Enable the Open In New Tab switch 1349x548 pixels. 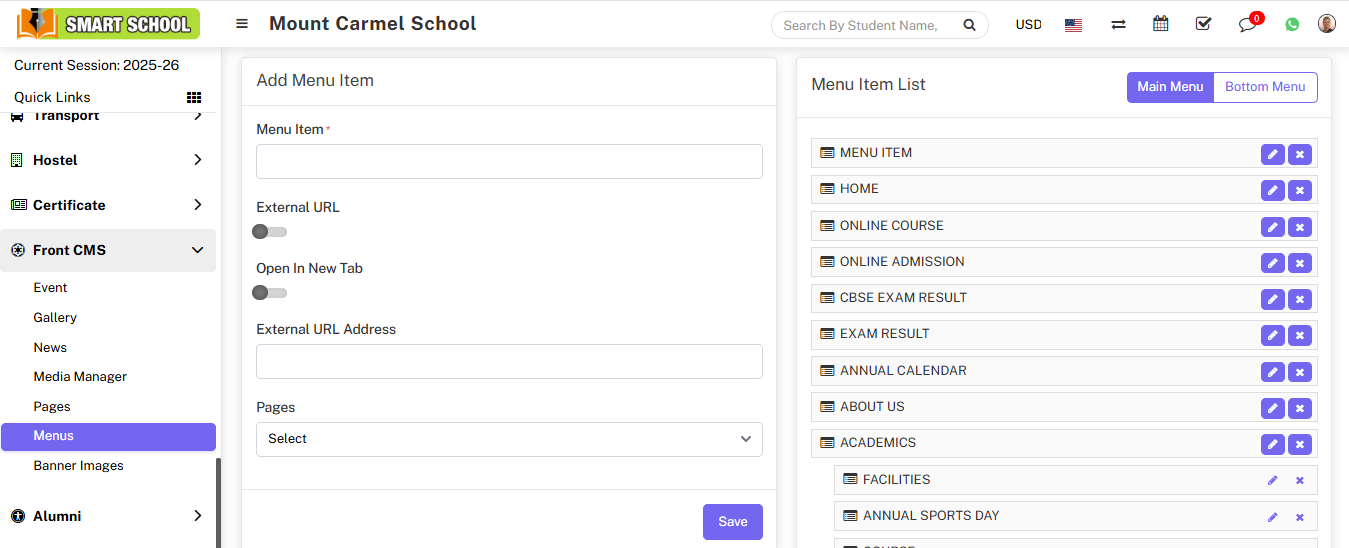pos(269,293)
